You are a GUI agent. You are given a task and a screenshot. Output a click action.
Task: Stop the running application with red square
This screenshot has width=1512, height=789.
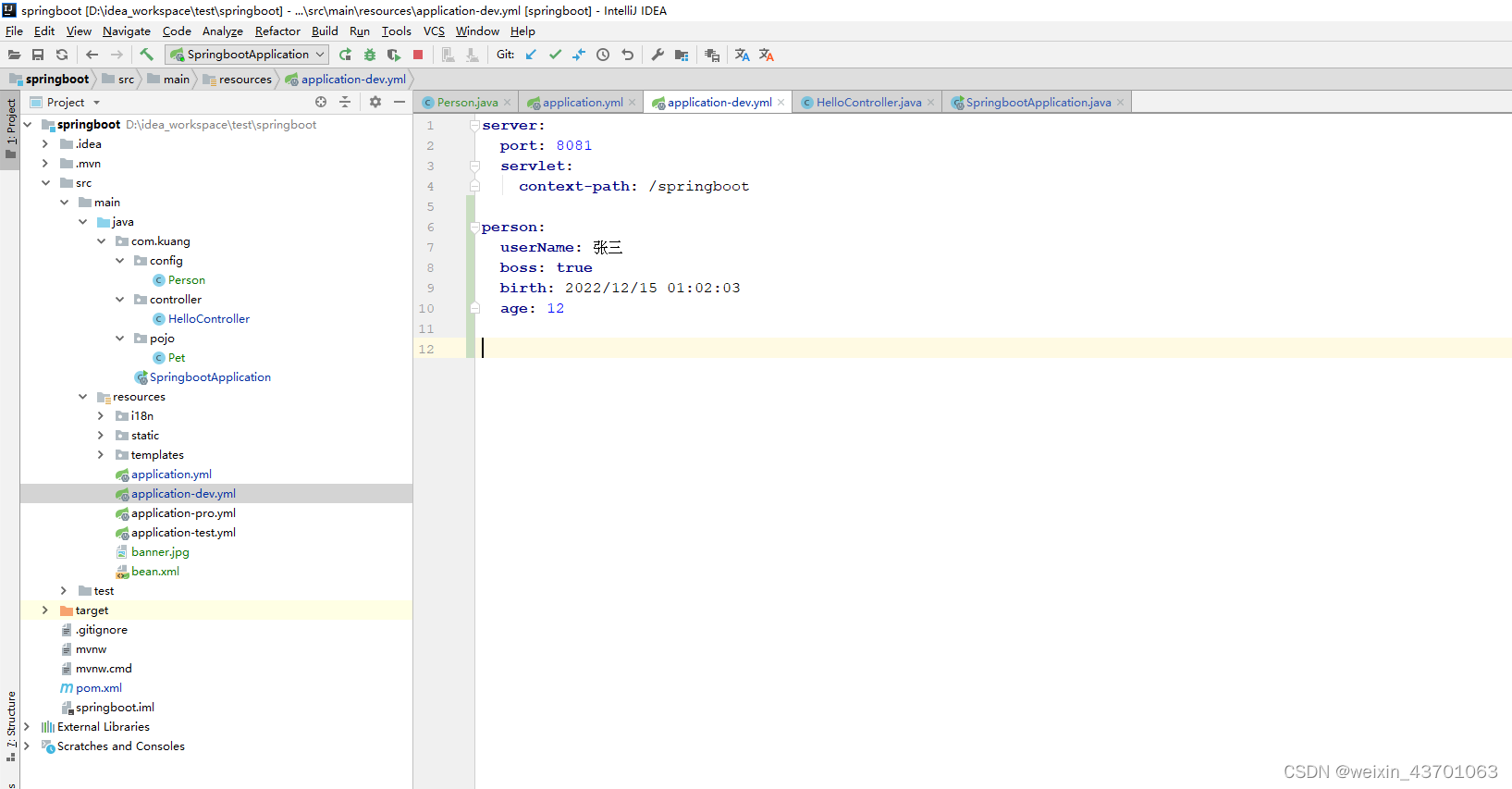coord(418,55)
